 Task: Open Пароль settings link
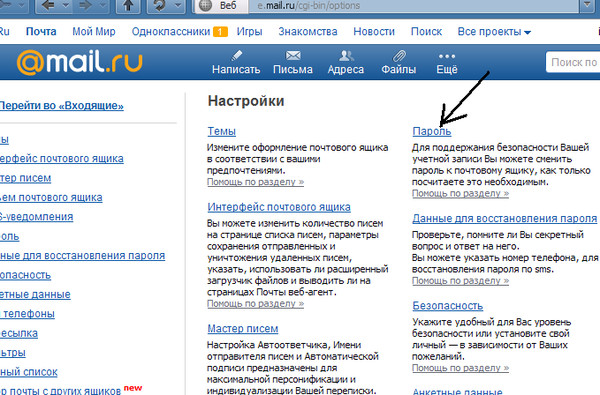(x=432, y=131)
